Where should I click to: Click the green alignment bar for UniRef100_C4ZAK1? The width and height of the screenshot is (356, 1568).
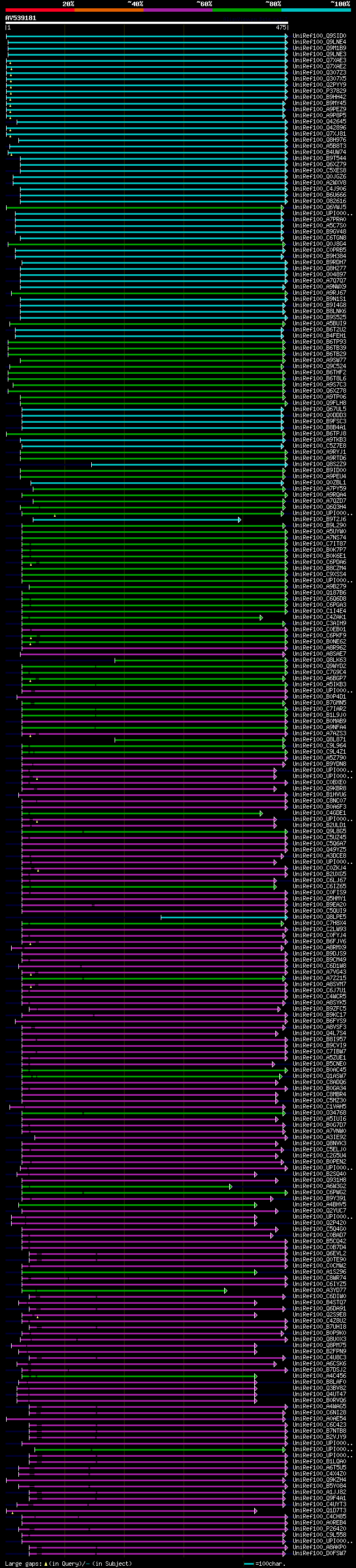[x=142, y=617]
